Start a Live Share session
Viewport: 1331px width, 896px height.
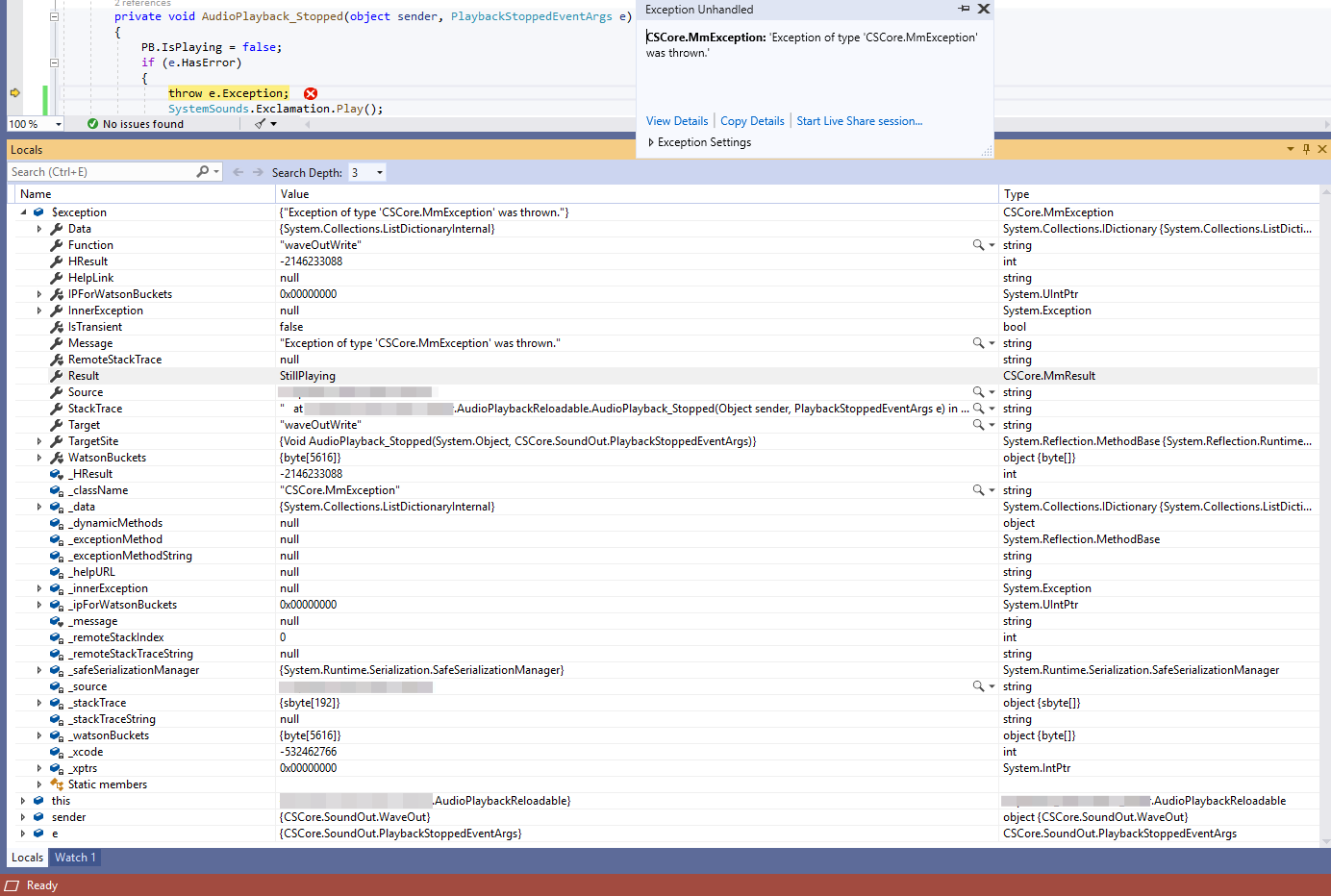click(859, 120)
